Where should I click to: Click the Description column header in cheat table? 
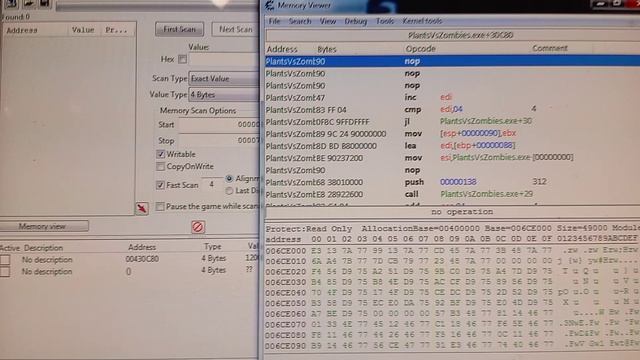[43, 248]
